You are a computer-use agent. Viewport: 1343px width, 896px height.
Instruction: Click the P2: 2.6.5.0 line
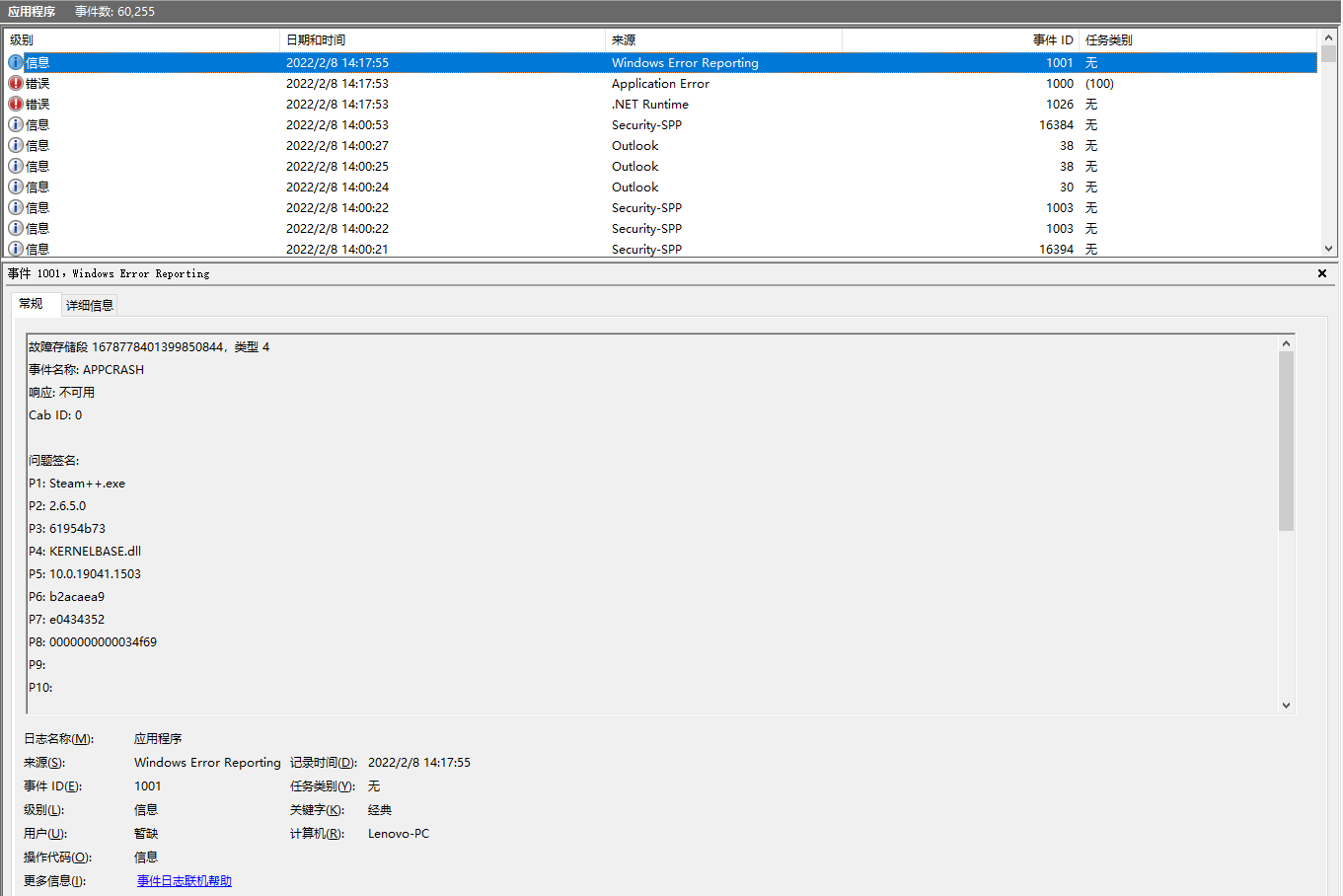coord(57,506)
